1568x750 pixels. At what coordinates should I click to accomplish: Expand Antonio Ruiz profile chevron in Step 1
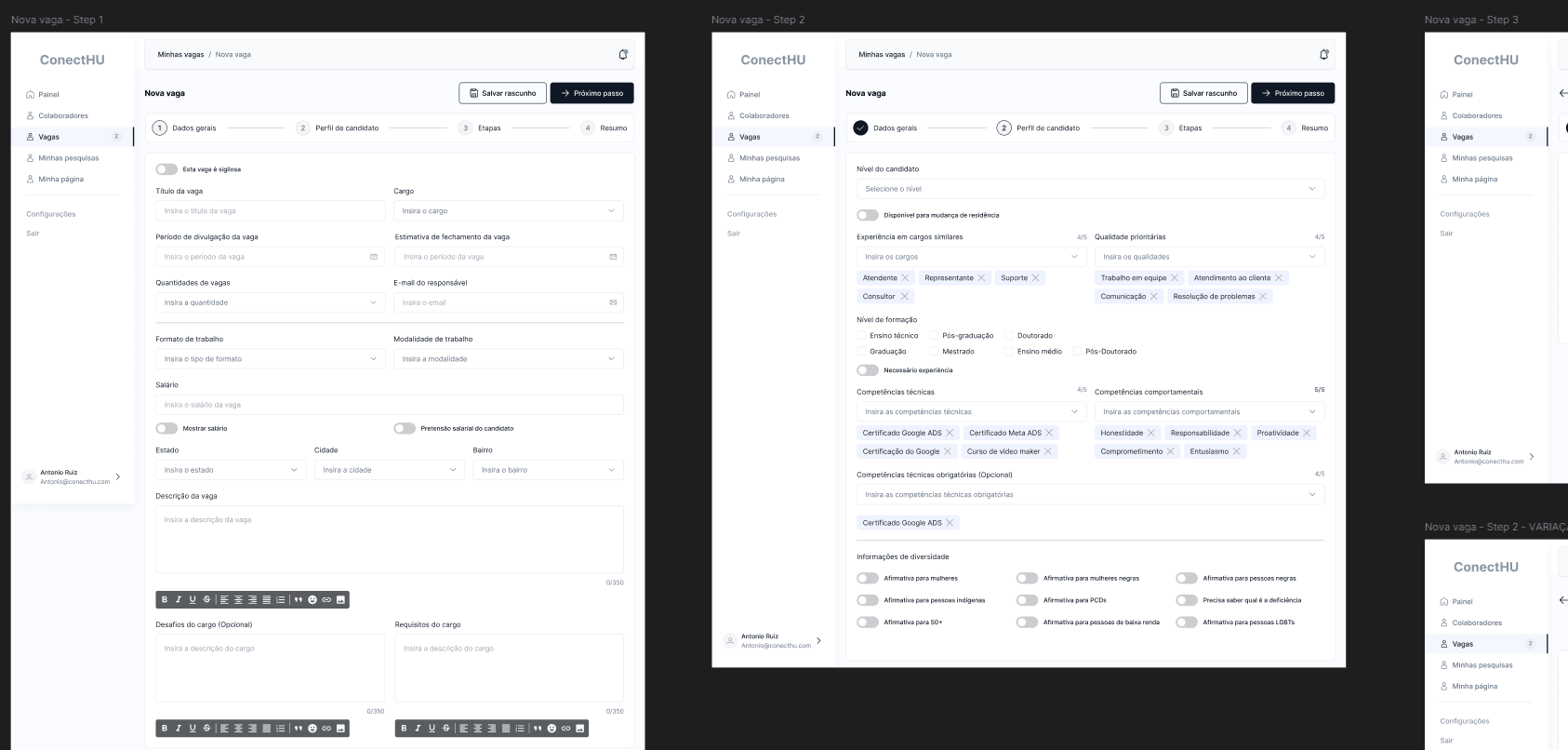117,476
